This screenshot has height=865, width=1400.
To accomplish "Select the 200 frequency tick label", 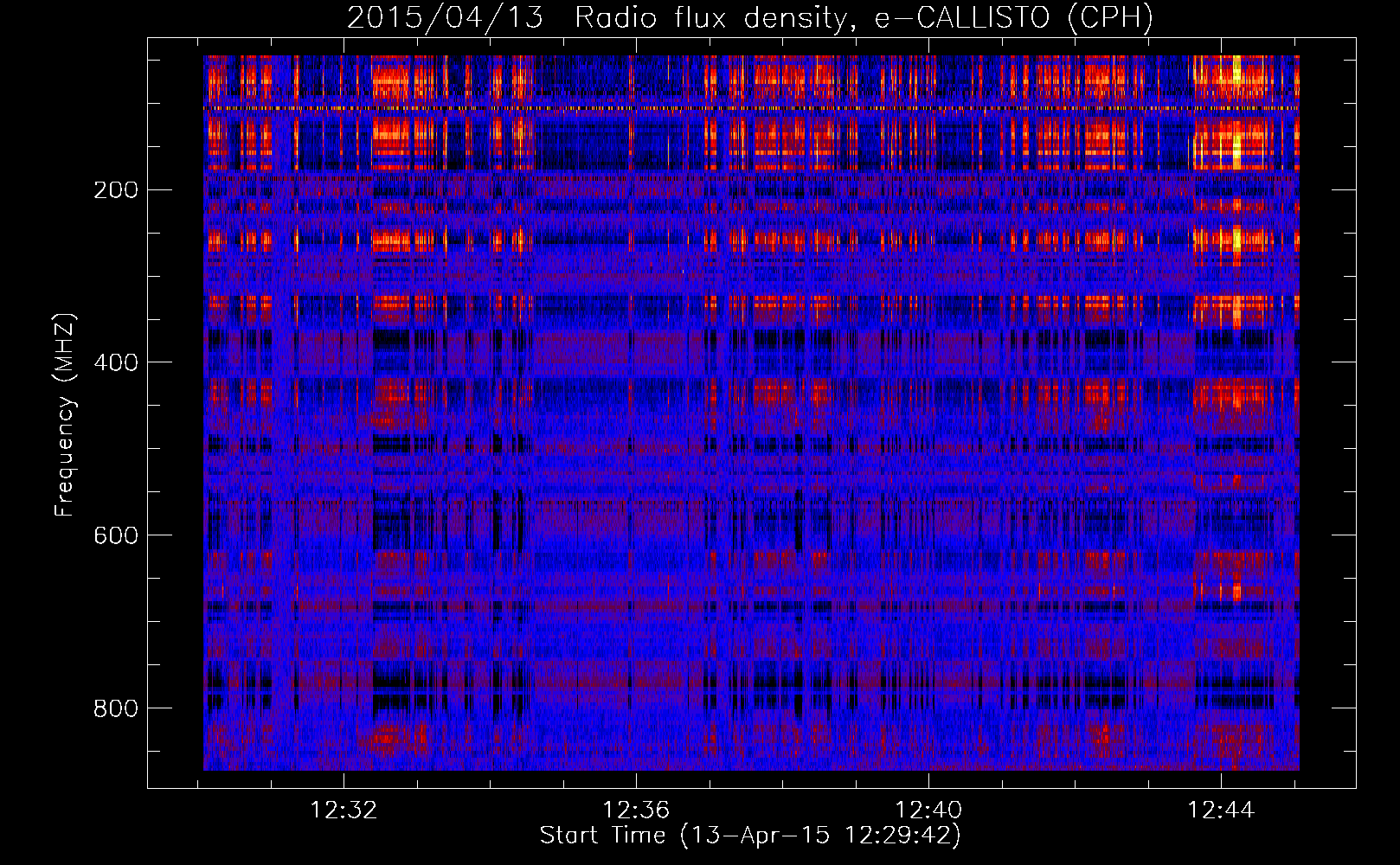I will pyautogui.click(x=116, y=189).
